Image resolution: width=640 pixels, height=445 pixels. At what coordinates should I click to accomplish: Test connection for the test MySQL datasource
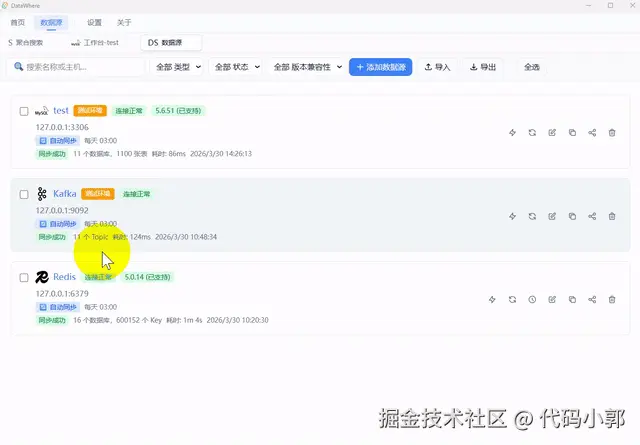512,133
